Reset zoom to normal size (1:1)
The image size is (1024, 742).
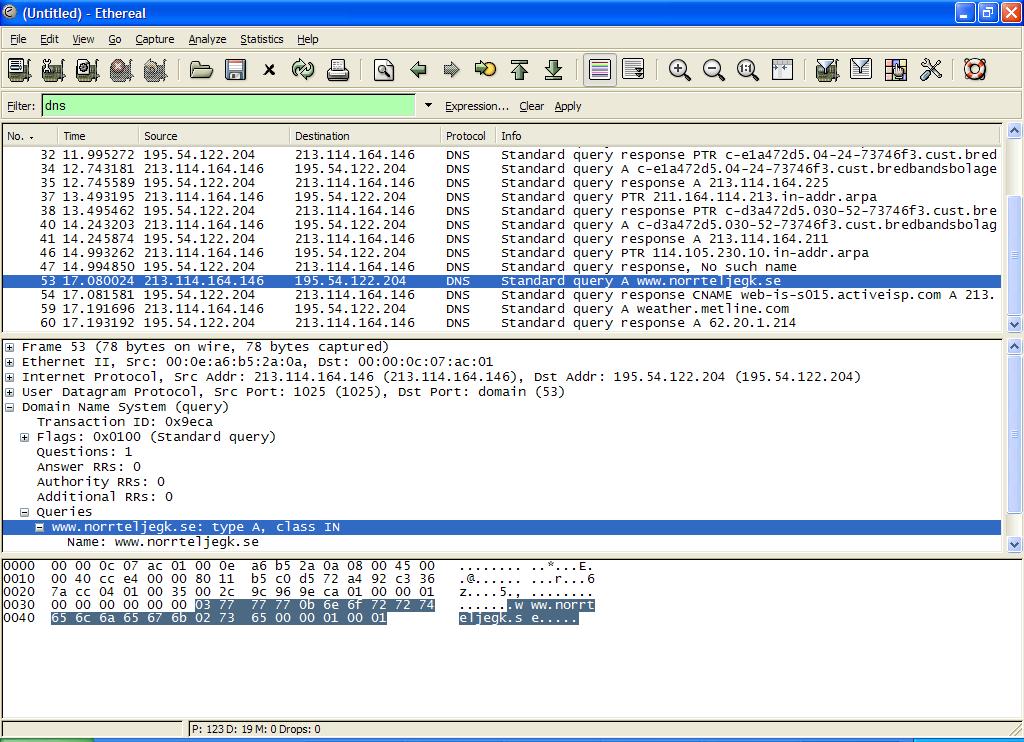pyautogui.click(x=748, y=69)
